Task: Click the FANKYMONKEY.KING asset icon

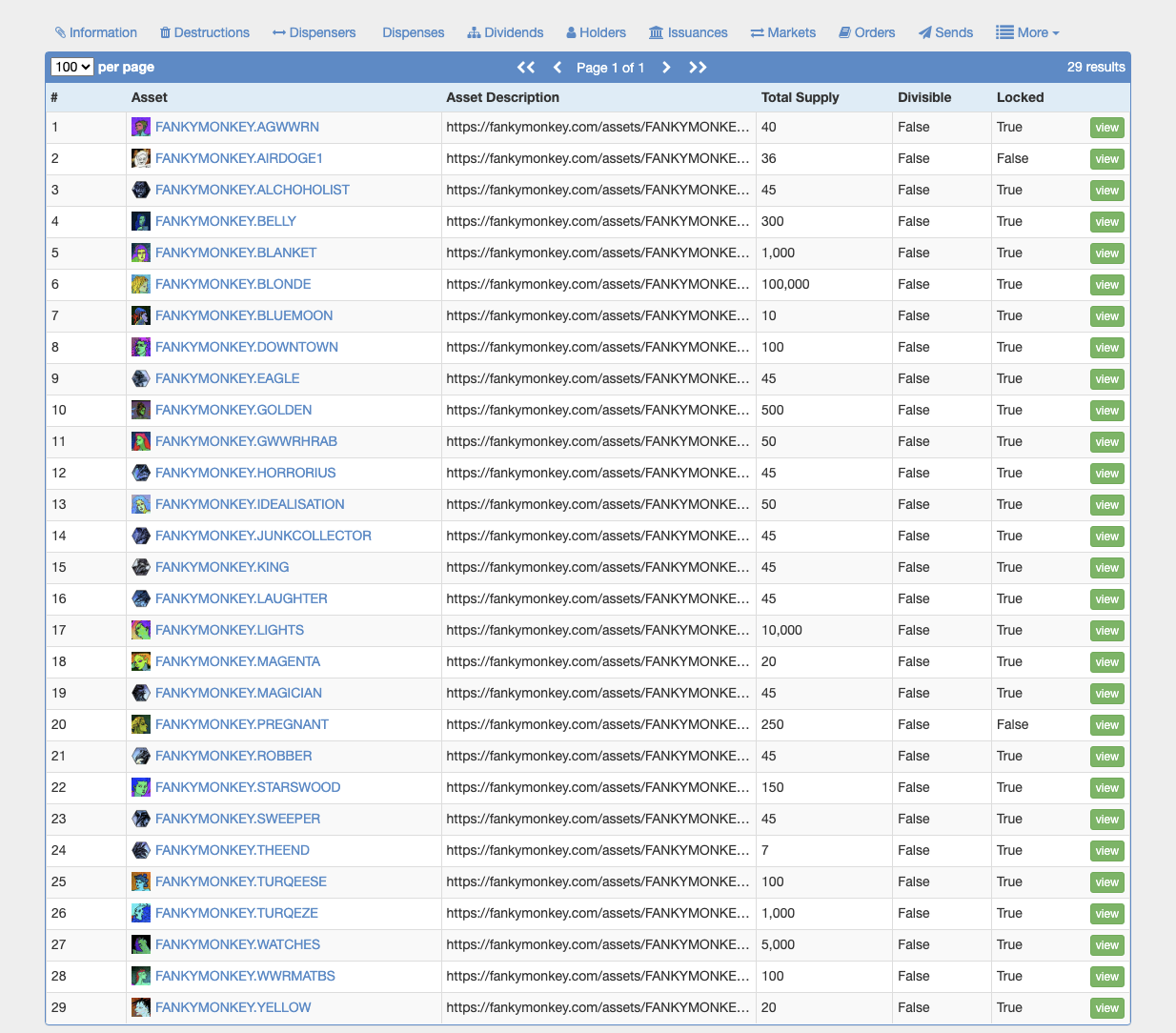Action: pos(141,568)
